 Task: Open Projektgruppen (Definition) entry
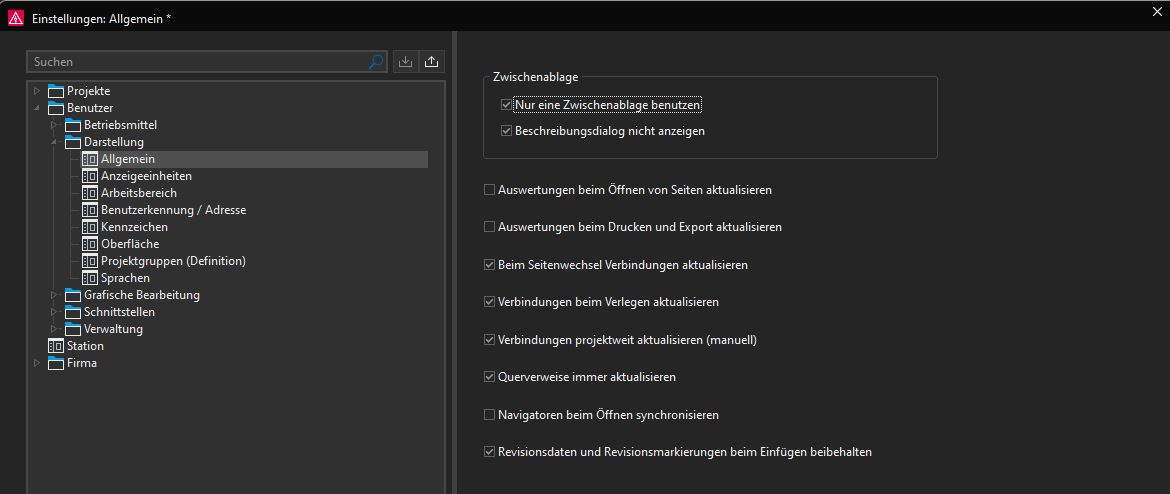173,261
